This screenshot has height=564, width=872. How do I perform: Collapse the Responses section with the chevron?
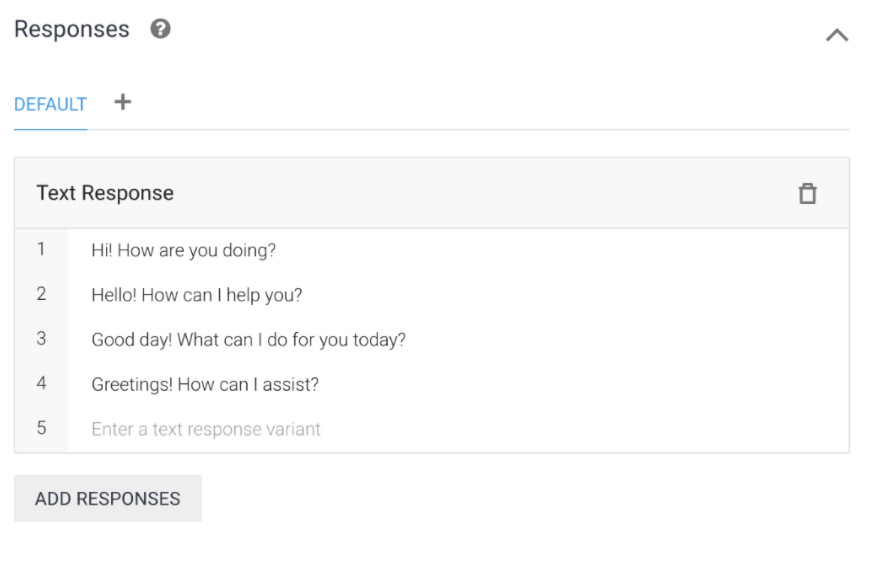[x=836, y=35]
